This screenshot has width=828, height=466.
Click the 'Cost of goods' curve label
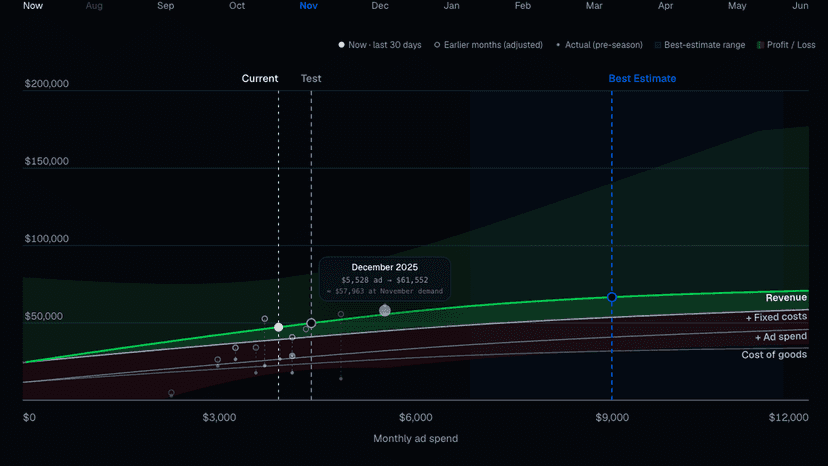(x=774, y=355)
